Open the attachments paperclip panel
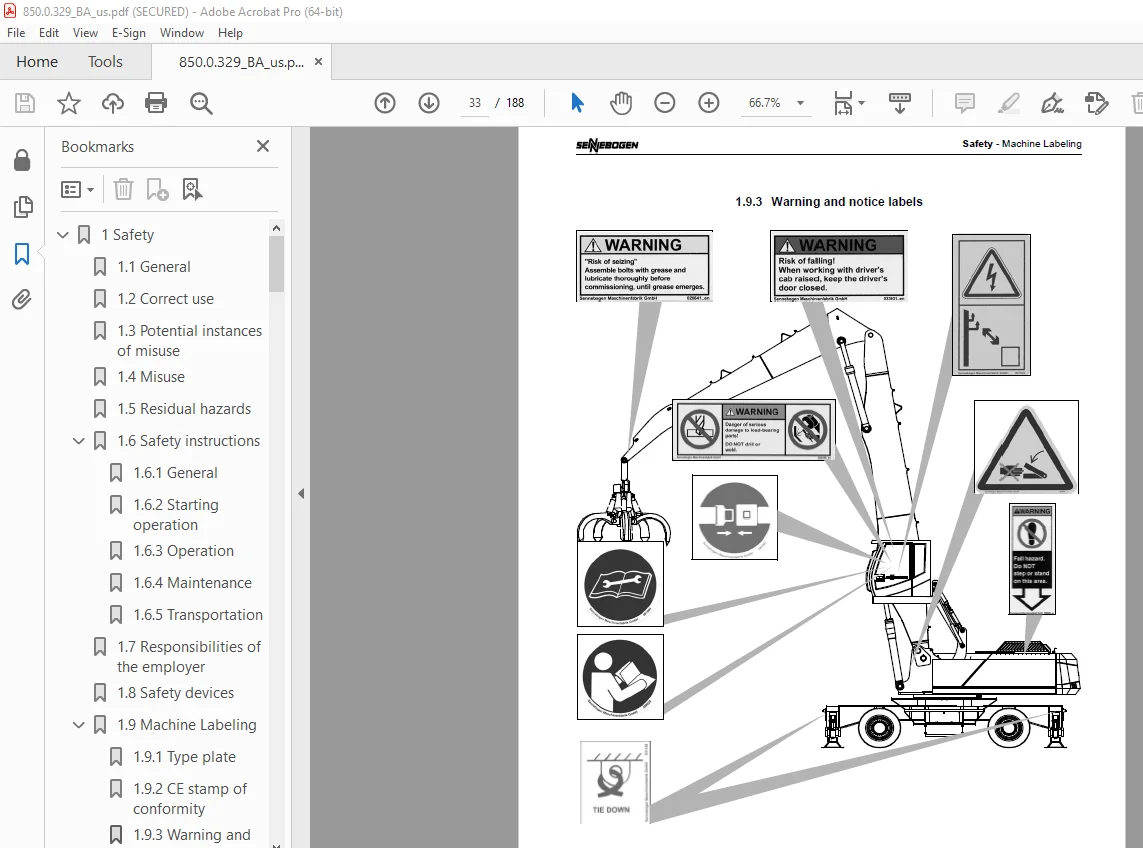 (x=22, y=300)
